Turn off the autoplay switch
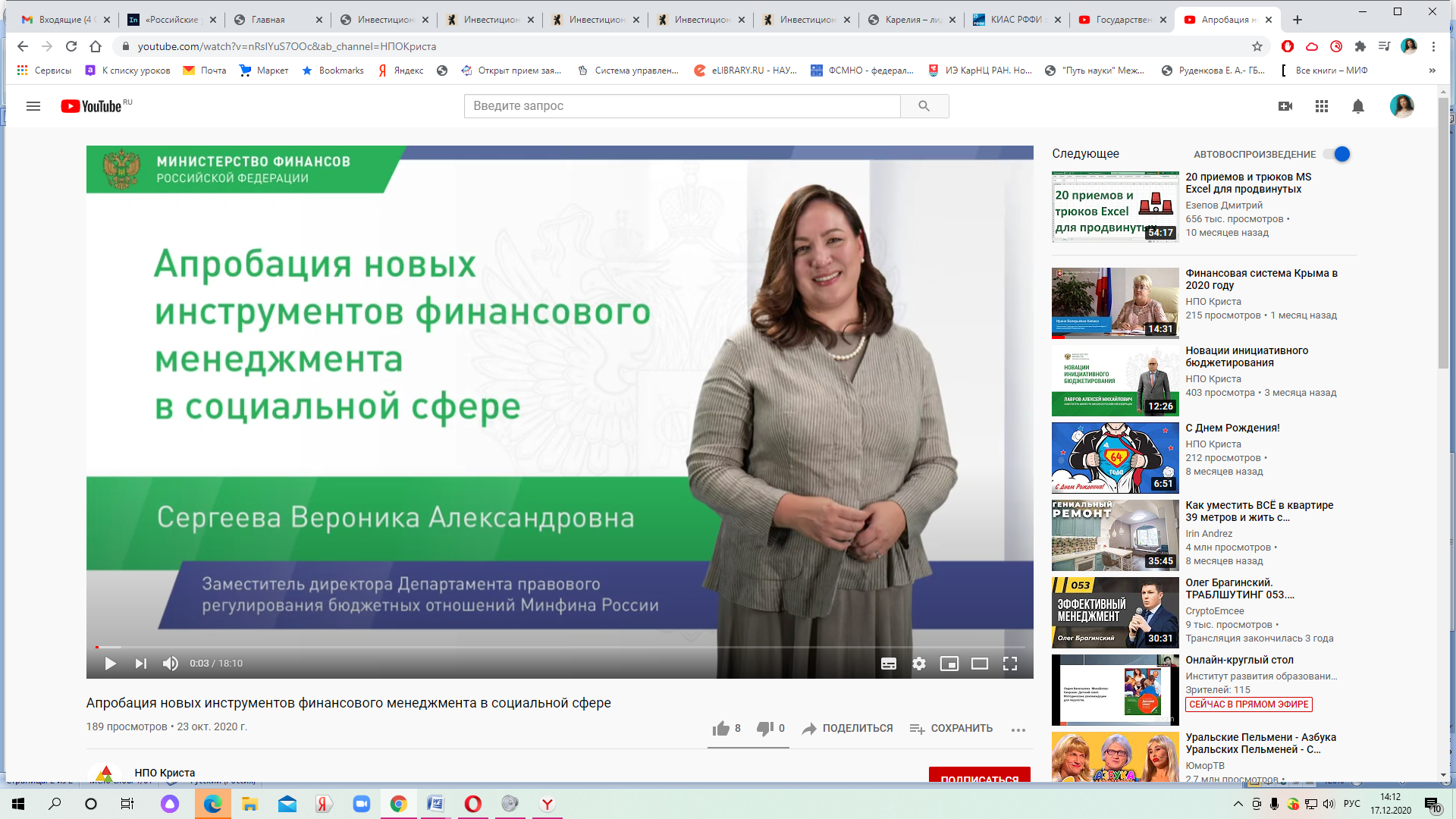Viewport: 1456px width, 819px height. (x=1338, y=154)
